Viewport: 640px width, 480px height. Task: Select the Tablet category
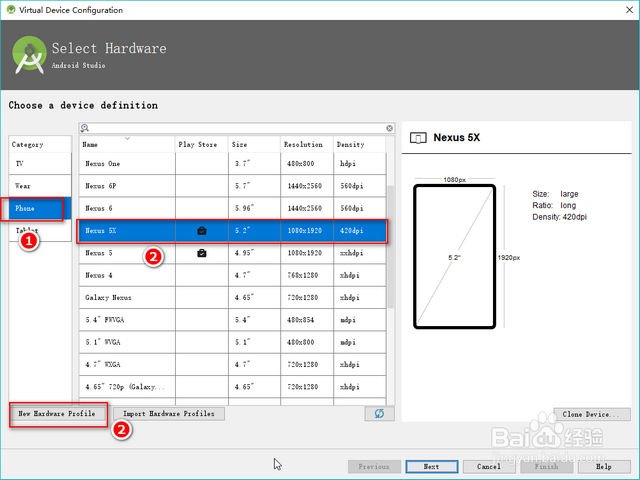pyautogui.click(x=40, y=231)
